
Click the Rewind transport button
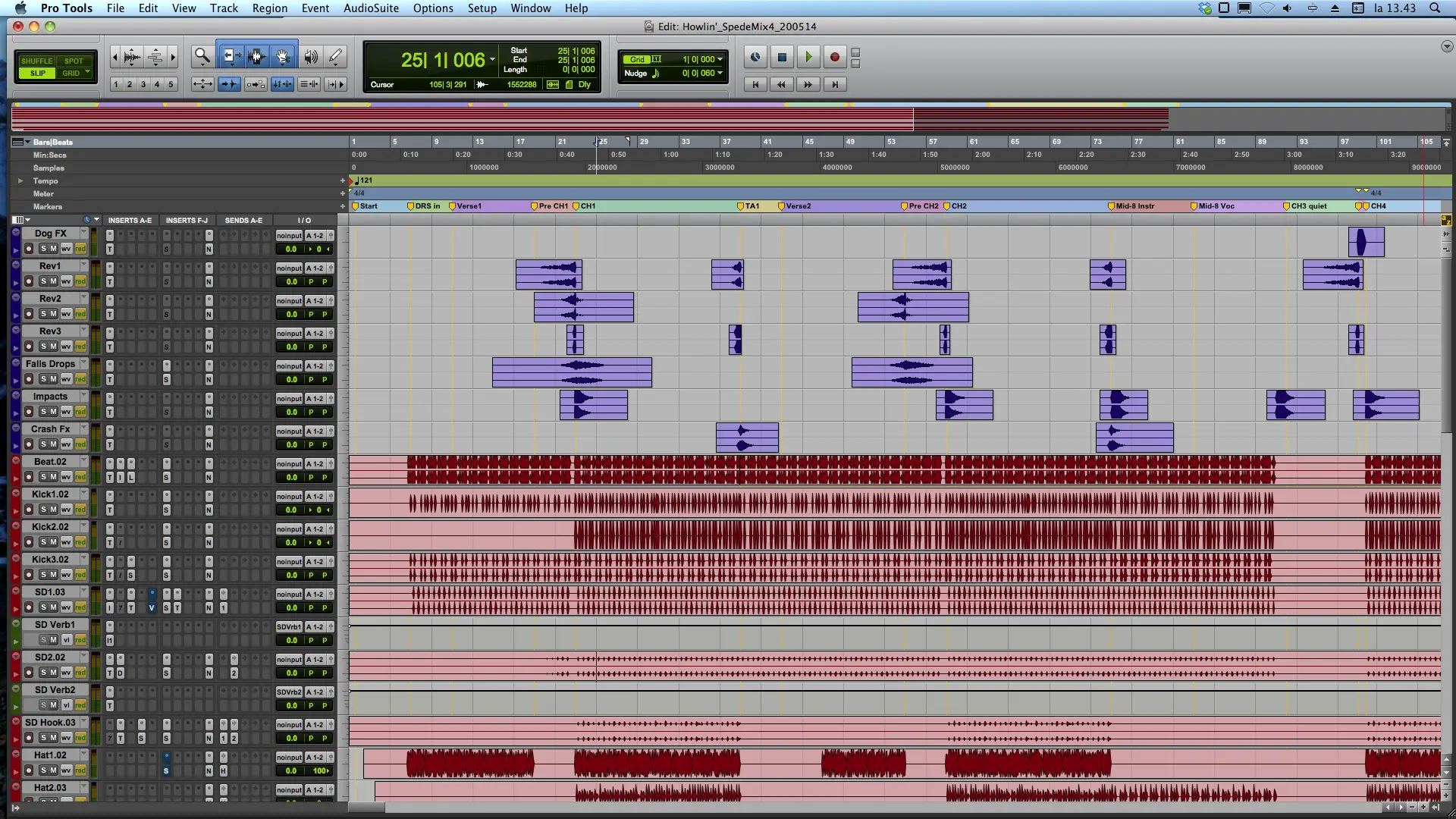click(782, 84)
